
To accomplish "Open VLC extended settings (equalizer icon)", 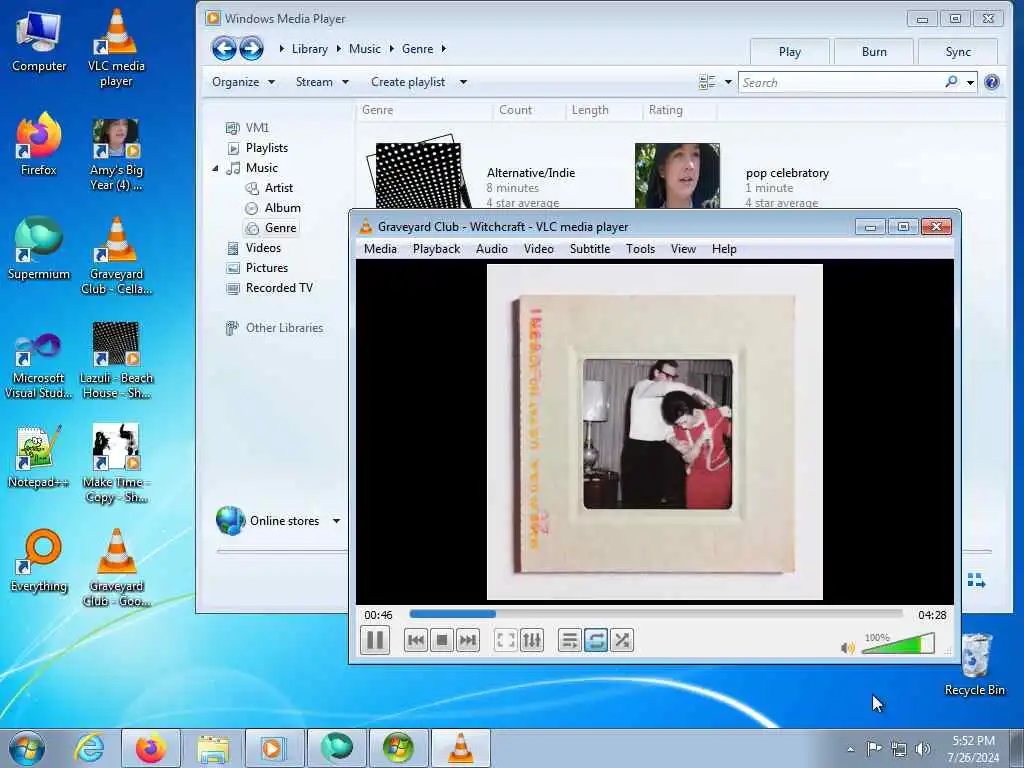I will coord(532,640).
